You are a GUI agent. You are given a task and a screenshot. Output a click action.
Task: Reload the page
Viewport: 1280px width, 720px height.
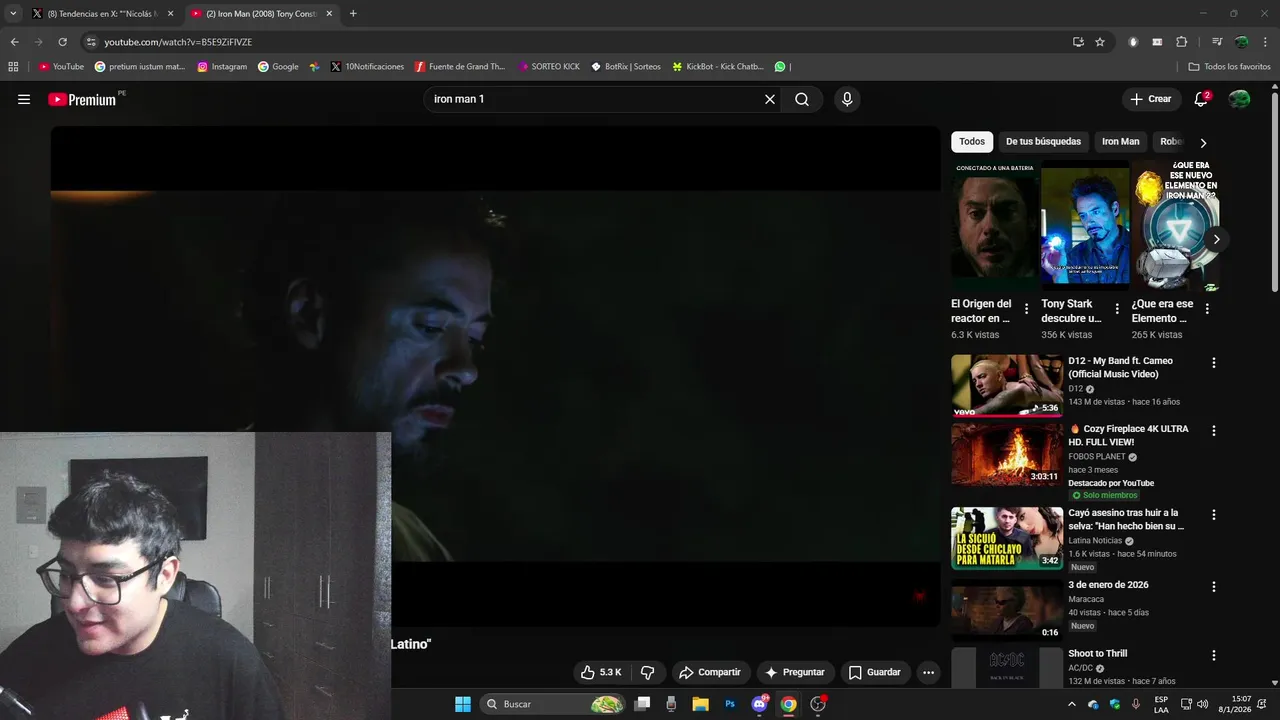pyautogui.click(x=62, y=42)
